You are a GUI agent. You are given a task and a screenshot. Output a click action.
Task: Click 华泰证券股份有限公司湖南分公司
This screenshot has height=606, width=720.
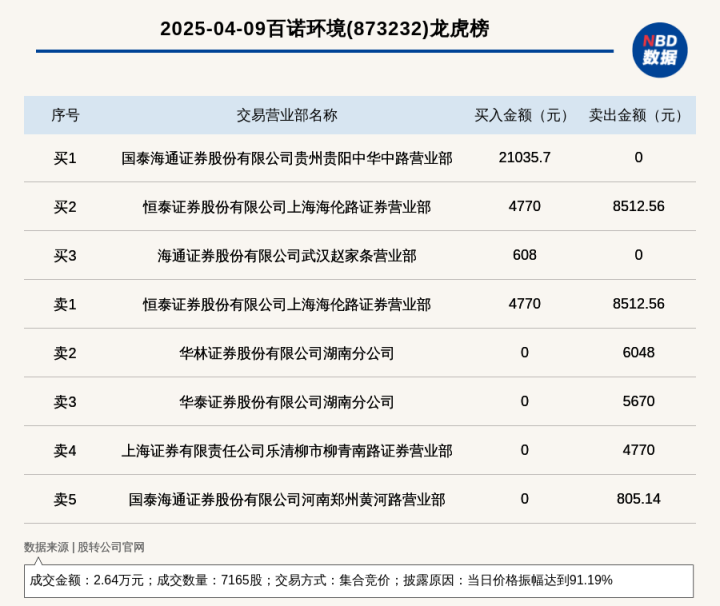(287, 402)
